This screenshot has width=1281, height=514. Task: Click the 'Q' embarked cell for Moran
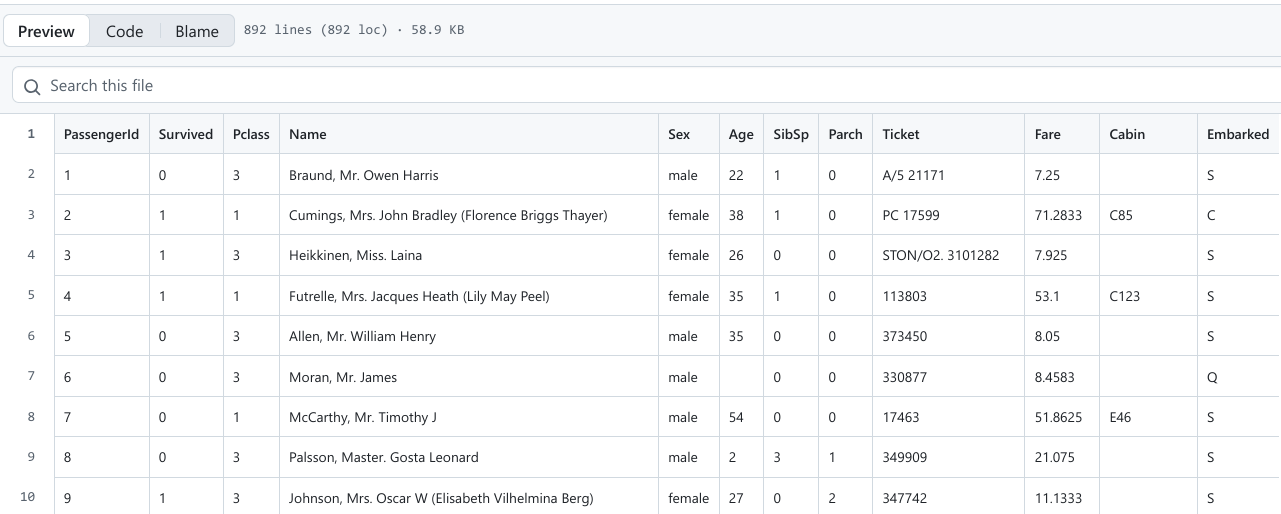point(1211,377)
